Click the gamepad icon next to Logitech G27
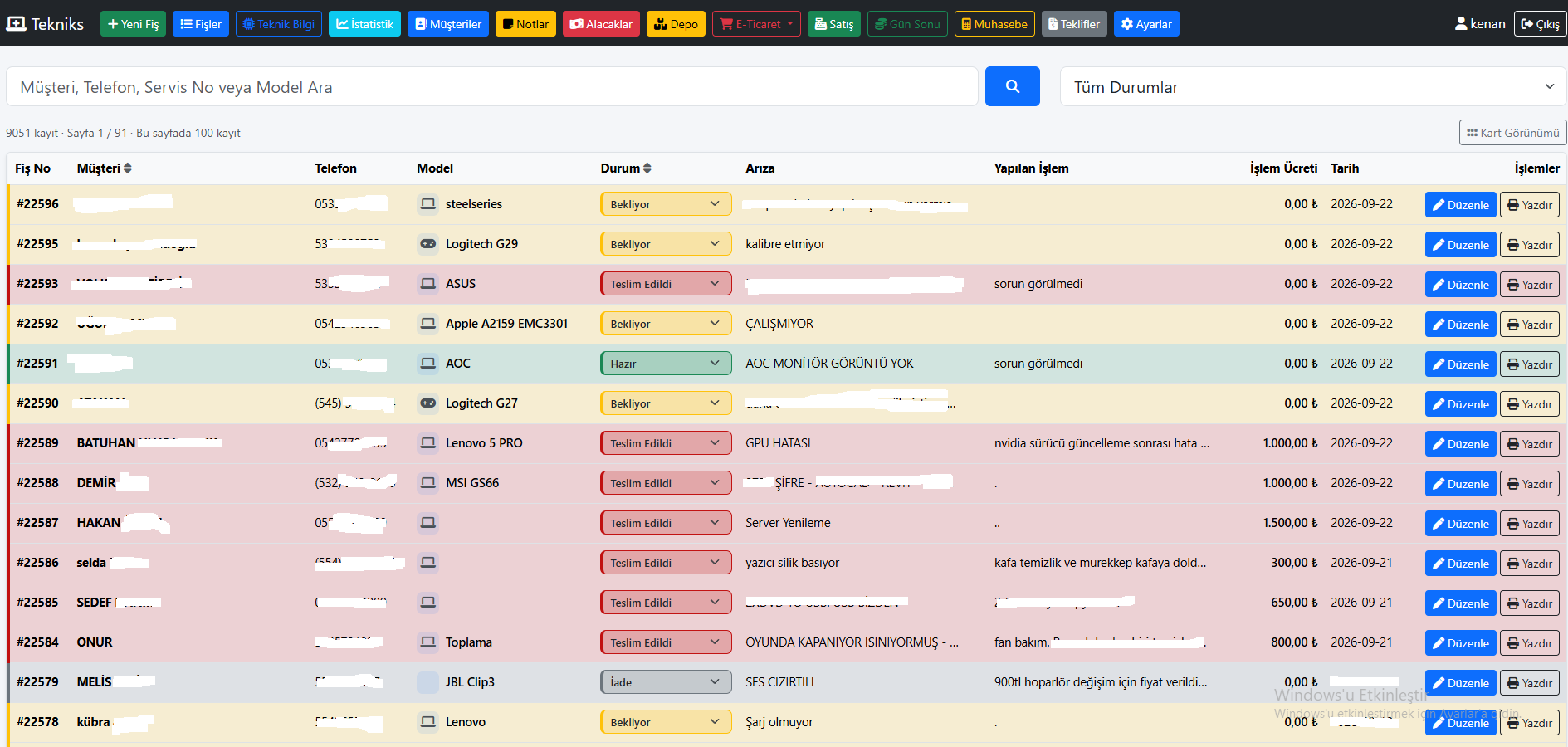This screenshot has height=747, width=1568. pyautogui.click(x=427, y=403)
